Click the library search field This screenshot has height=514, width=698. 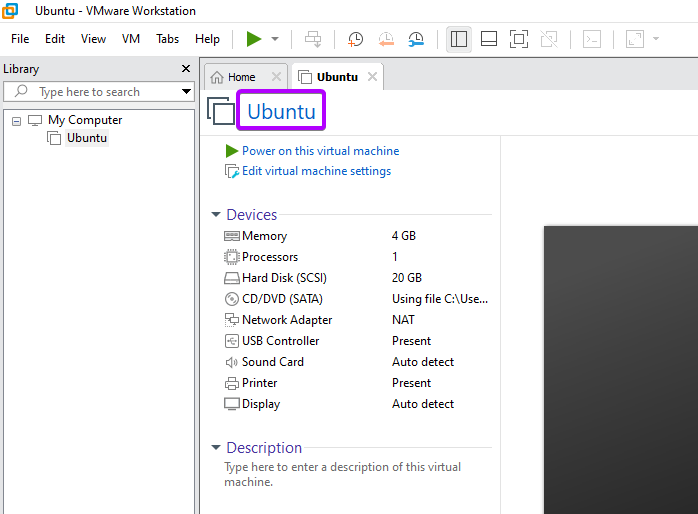[x=99, y=92]
